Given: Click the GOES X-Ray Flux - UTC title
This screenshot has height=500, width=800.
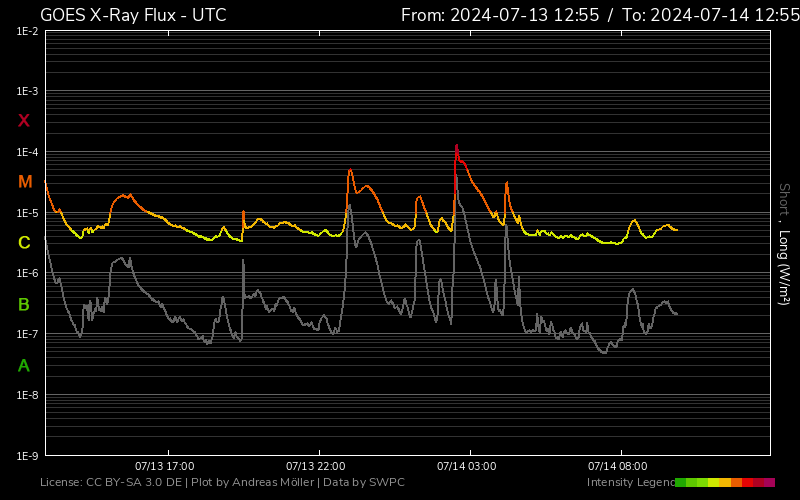Looking at the screenshot, I should [x=133, y=15].
